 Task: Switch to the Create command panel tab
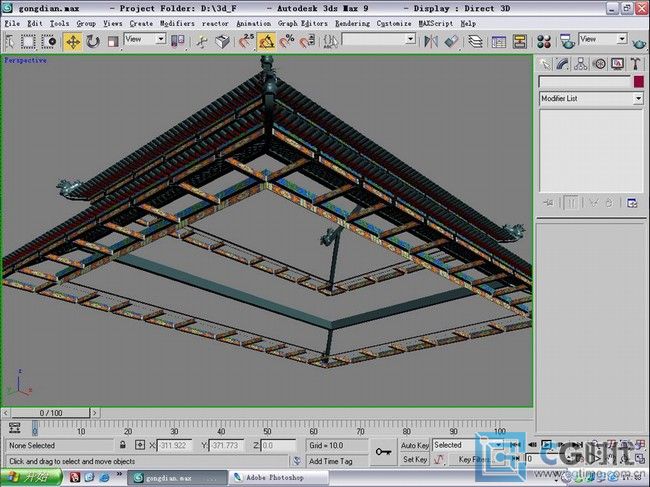click(x=545, y=64)
